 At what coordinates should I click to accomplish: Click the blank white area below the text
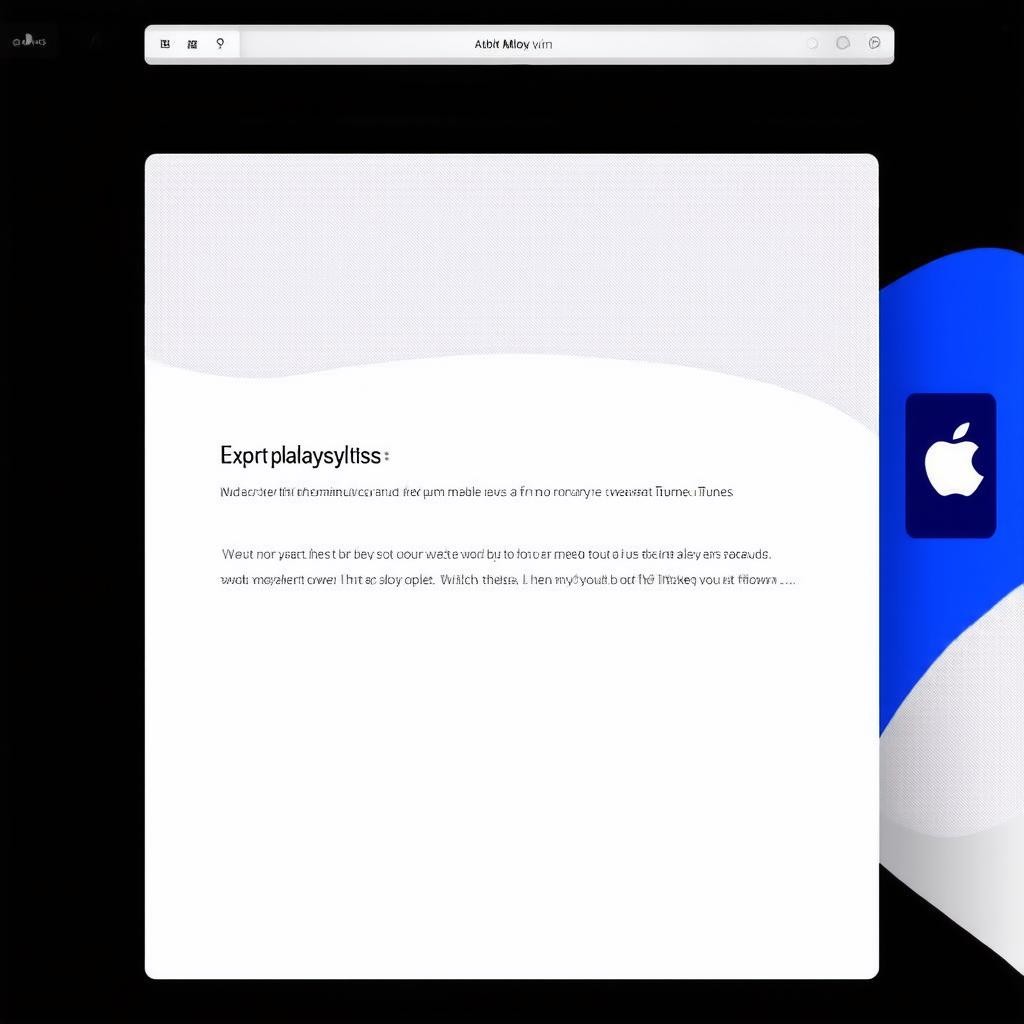pyautogui.click(x=511, y=780)
